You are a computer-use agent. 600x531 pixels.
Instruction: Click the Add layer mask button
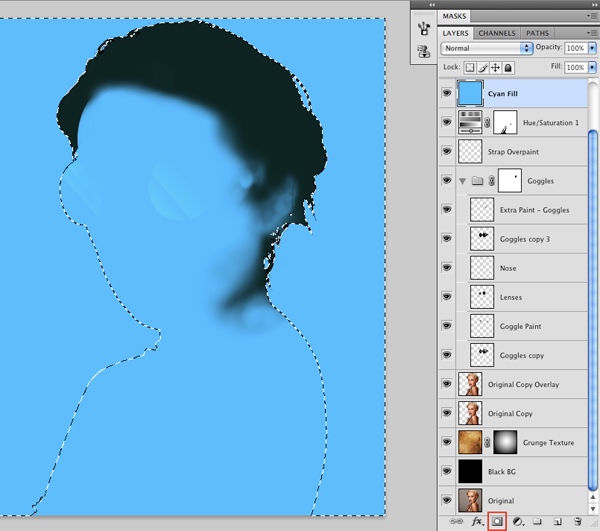(497, 521)
